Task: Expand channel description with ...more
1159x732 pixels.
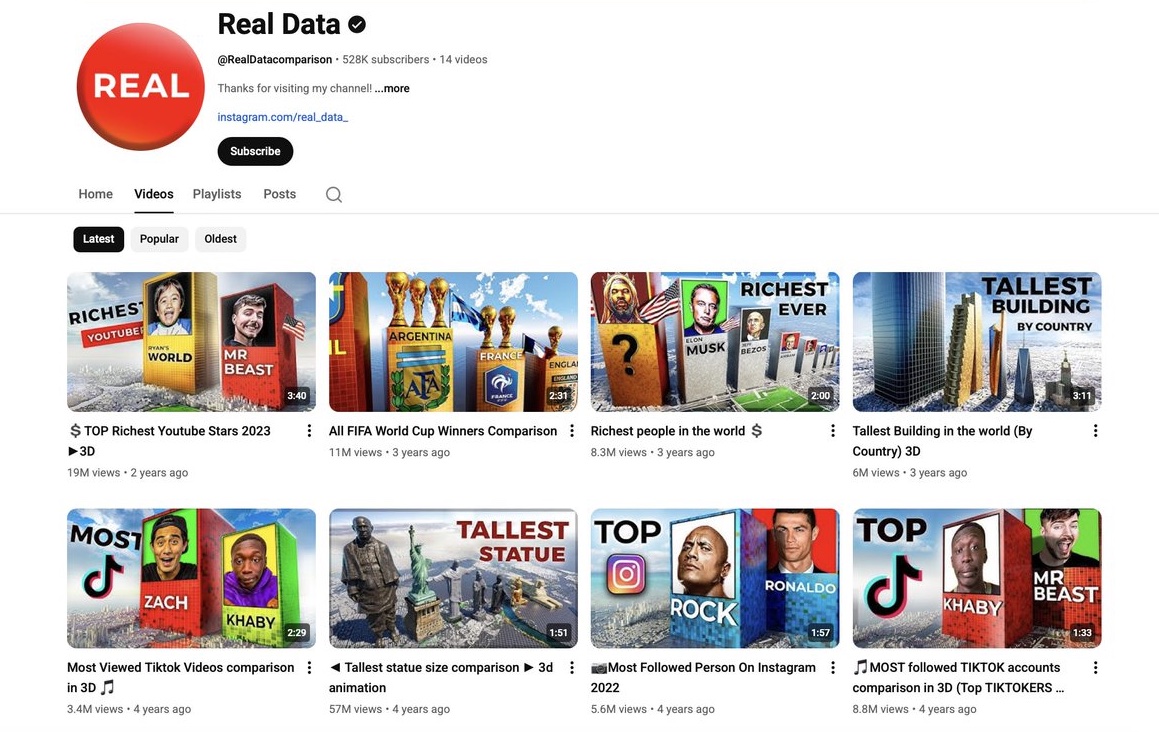Action: pyautogui.click(x=392, y=88)
